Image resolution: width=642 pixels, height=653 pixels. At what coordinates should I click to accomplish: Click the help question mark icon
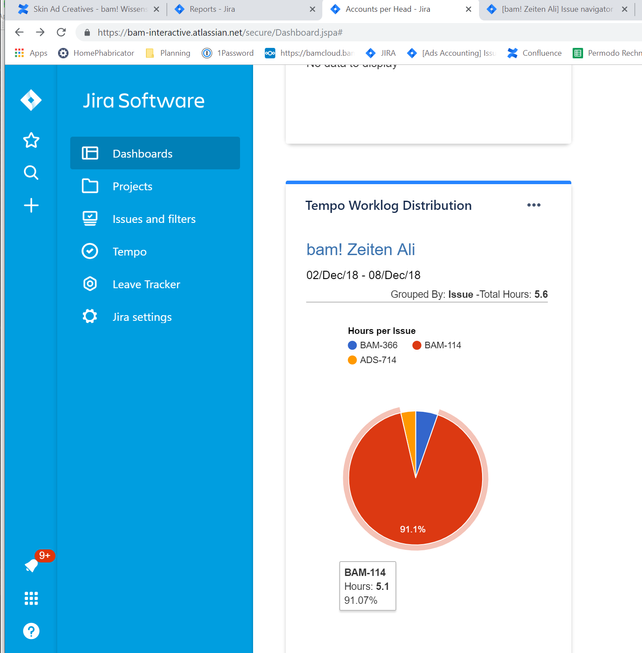(x=31, y=631)
